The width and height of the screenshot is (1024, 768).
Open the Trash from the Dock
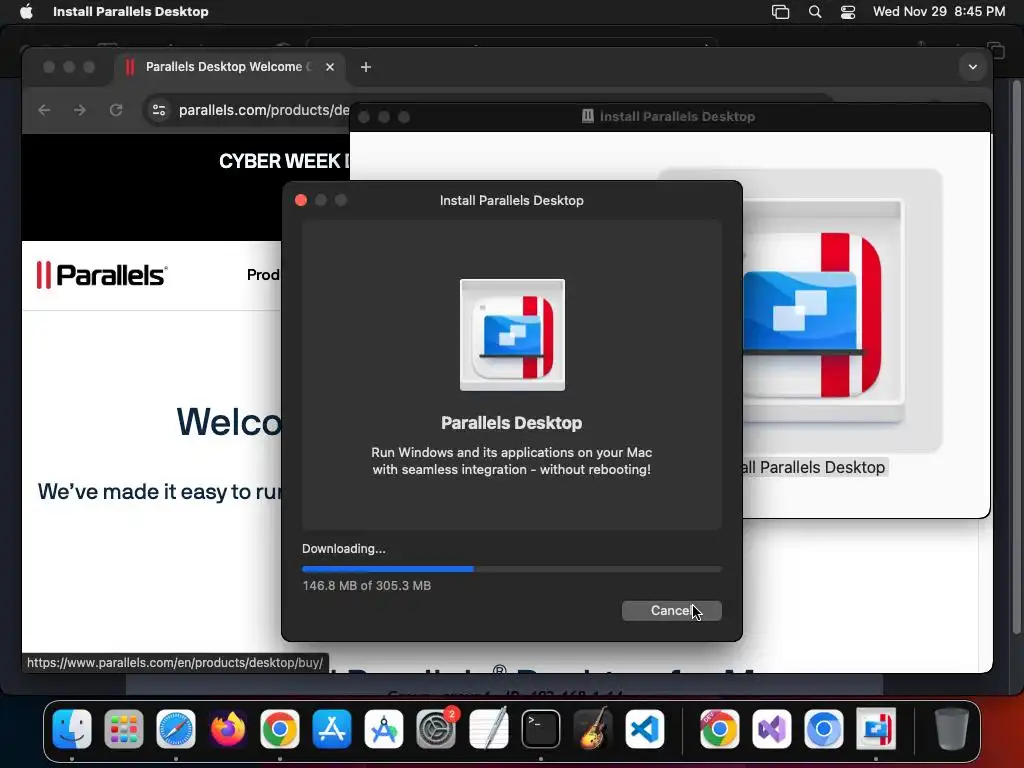click(x=951, y=728)
